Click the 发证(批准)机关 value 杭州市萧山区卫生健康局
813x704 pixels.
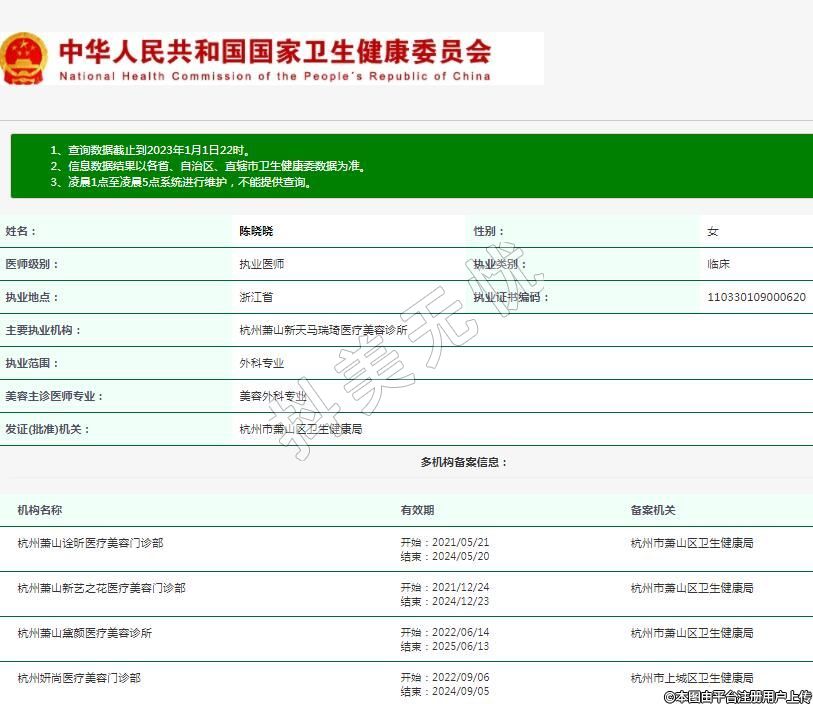point(300,429)
